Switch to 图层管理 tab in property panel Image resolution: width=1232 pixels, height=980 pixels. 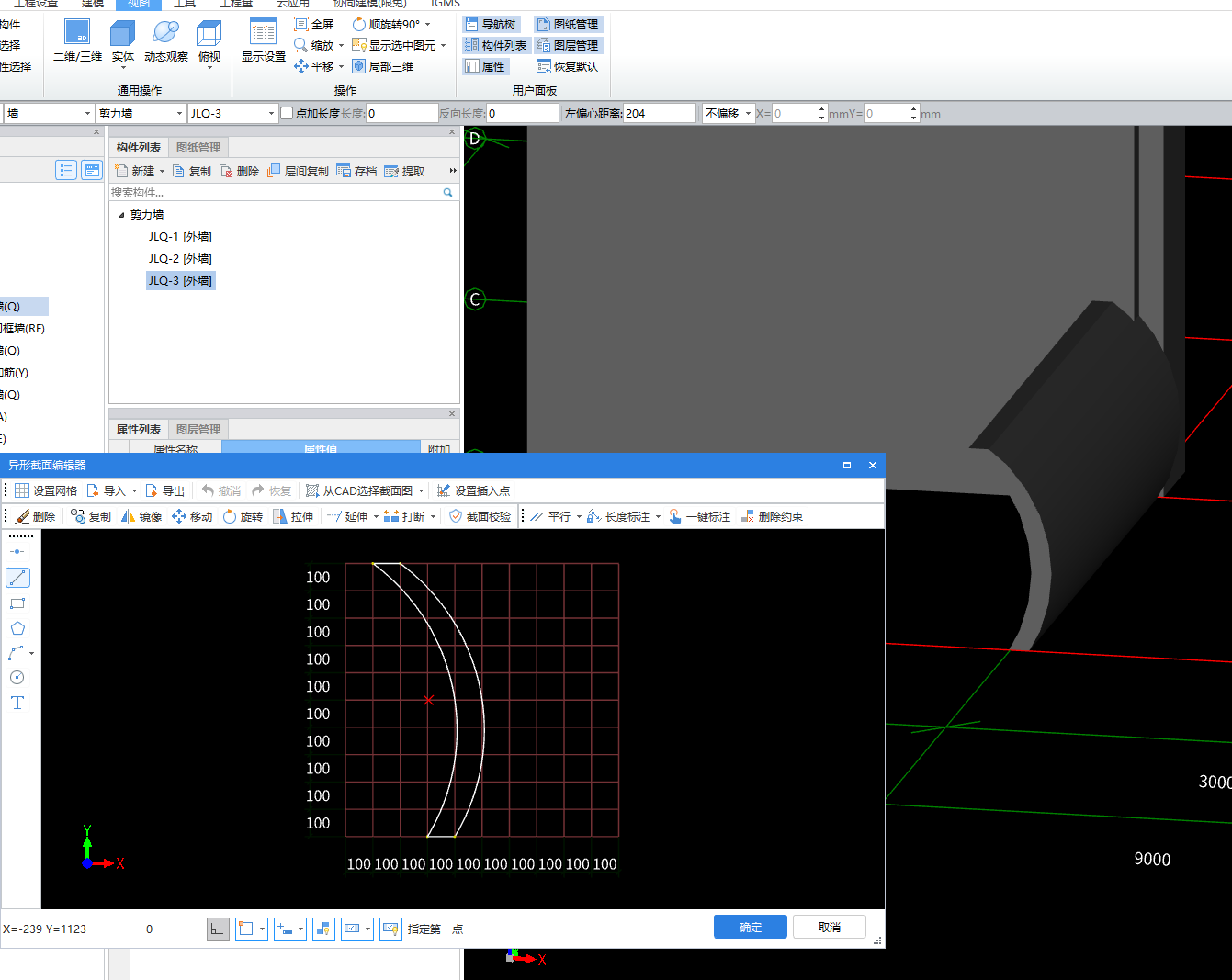[198, 429]
